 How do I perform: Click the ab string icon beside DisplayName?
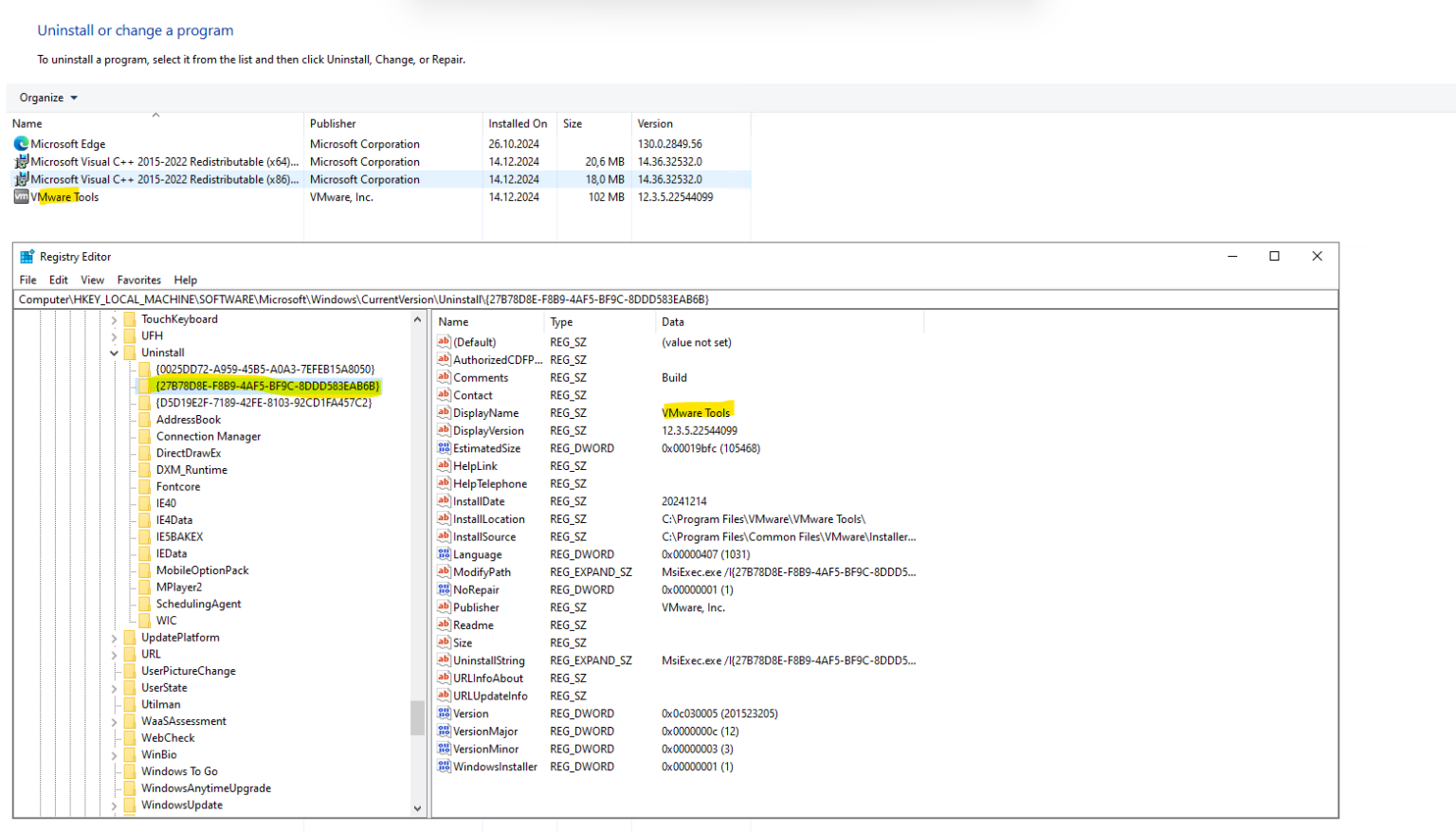(443, 413)
